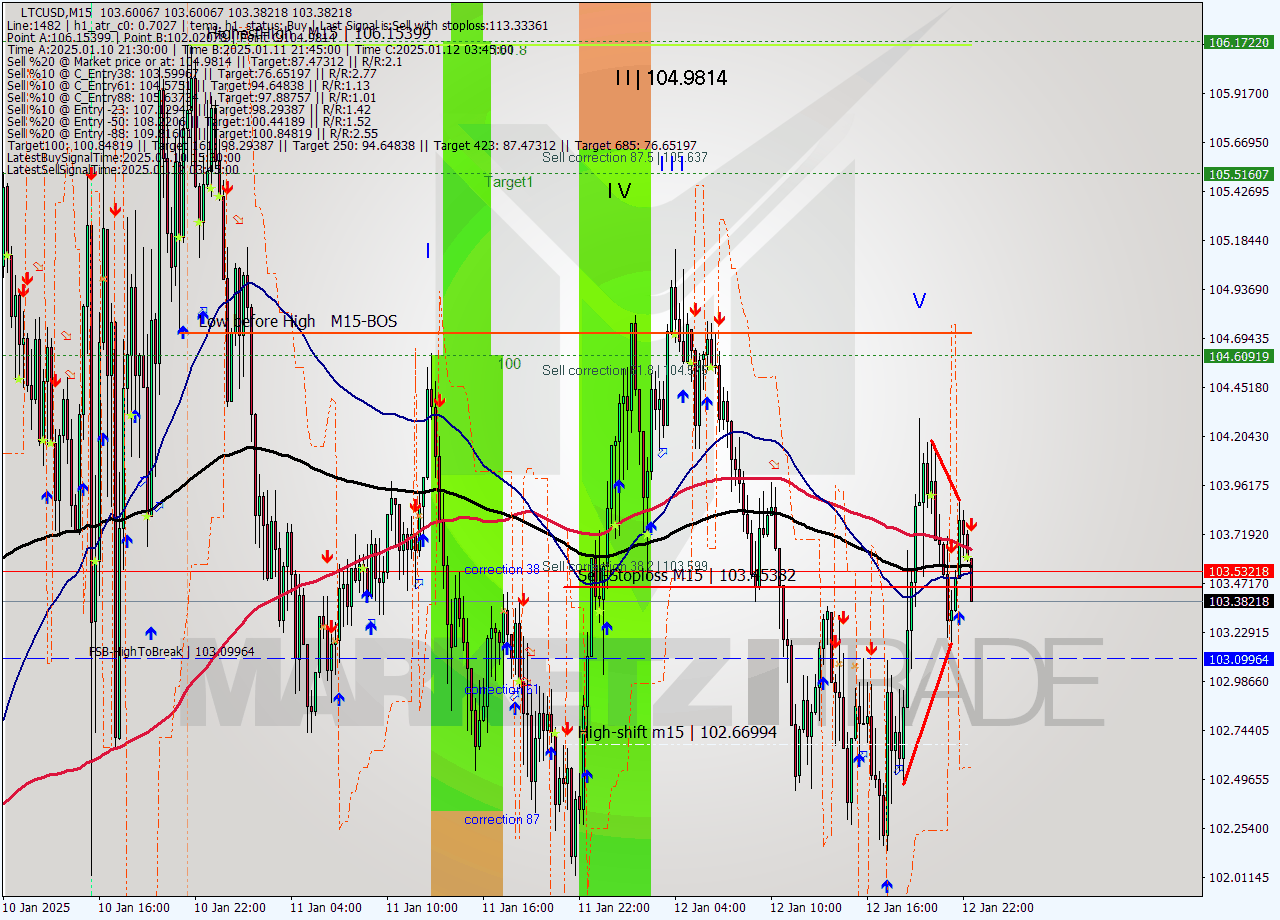Click the 102.01145 price axis value
The width and height of the screenshot is (1280, 920).
[1239, 877]
